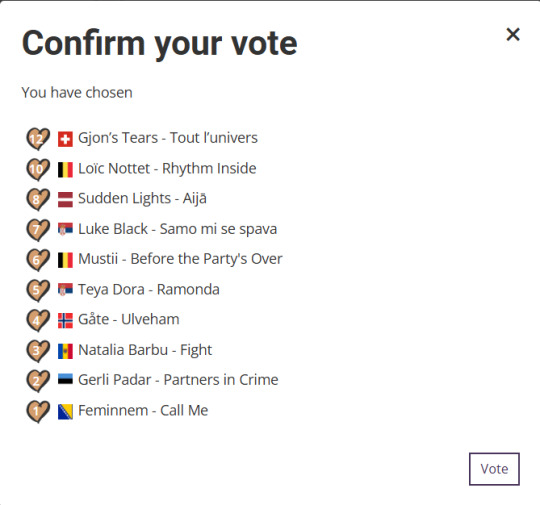
Task: Confirm by clicking the Vote button
Action: coord(494,469)
